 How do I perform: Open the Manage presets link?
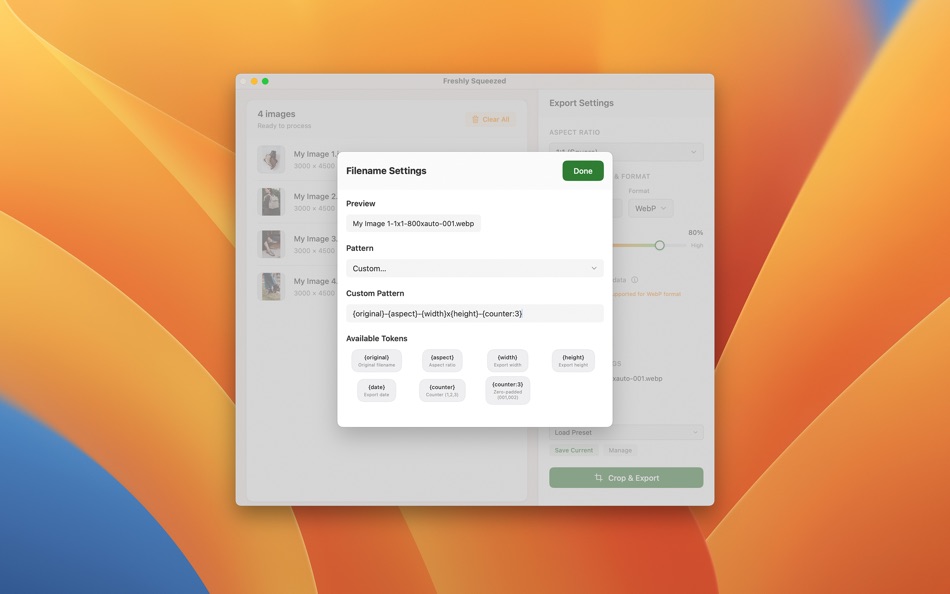click(620, 450)
